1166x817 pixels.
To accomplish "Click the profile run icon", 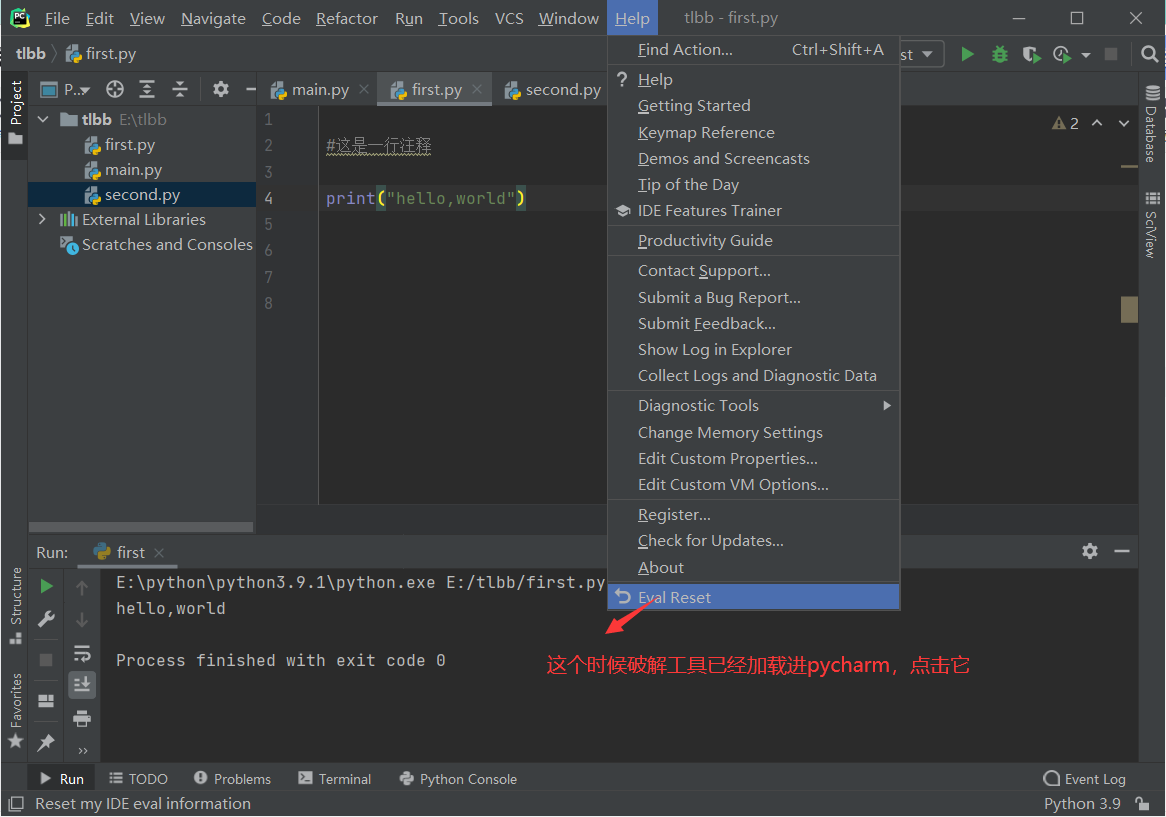I will 1062,54.
